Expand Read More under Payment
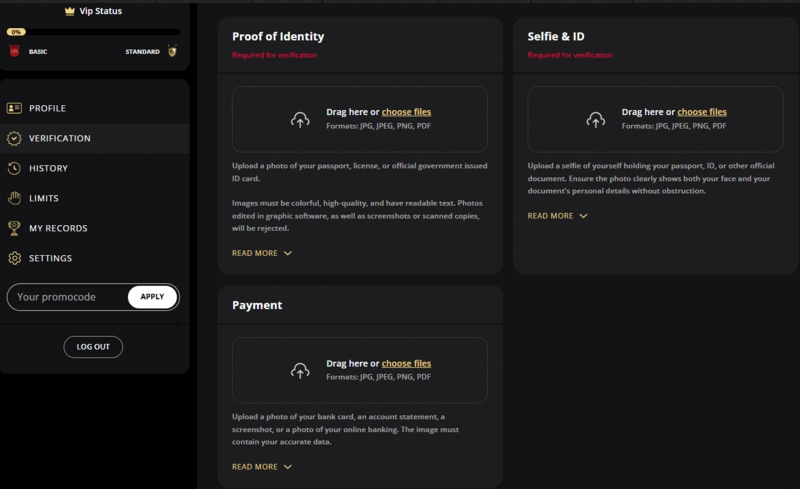Image resolution: width=800 pixels, height=489 pixels. pos(262,467)
